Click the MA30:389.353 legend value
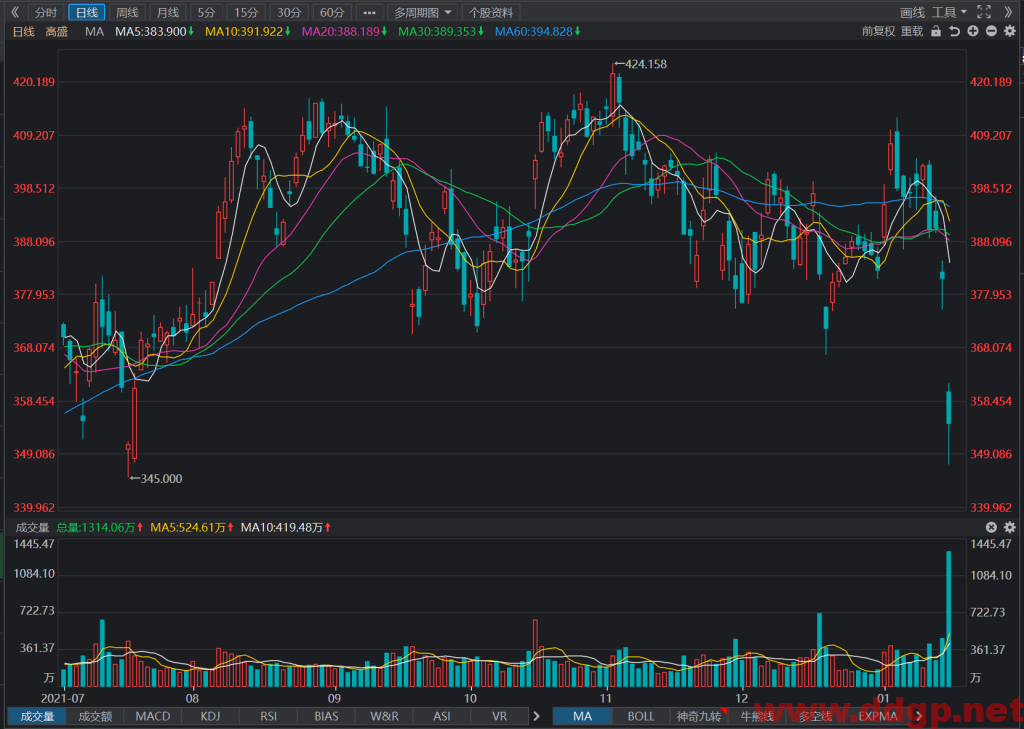 (x=441, y=31)
